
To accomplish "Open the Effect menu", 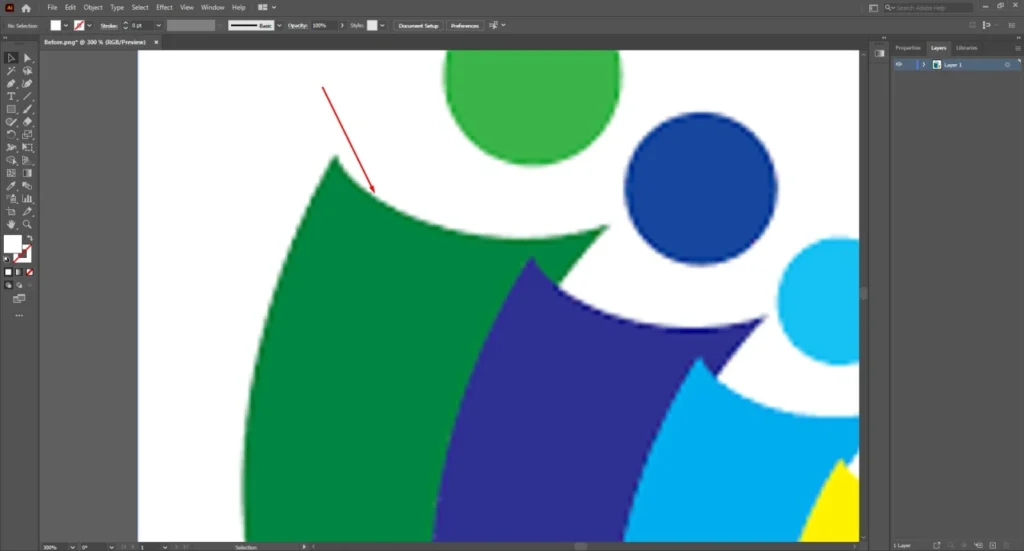I will [165, 8].
